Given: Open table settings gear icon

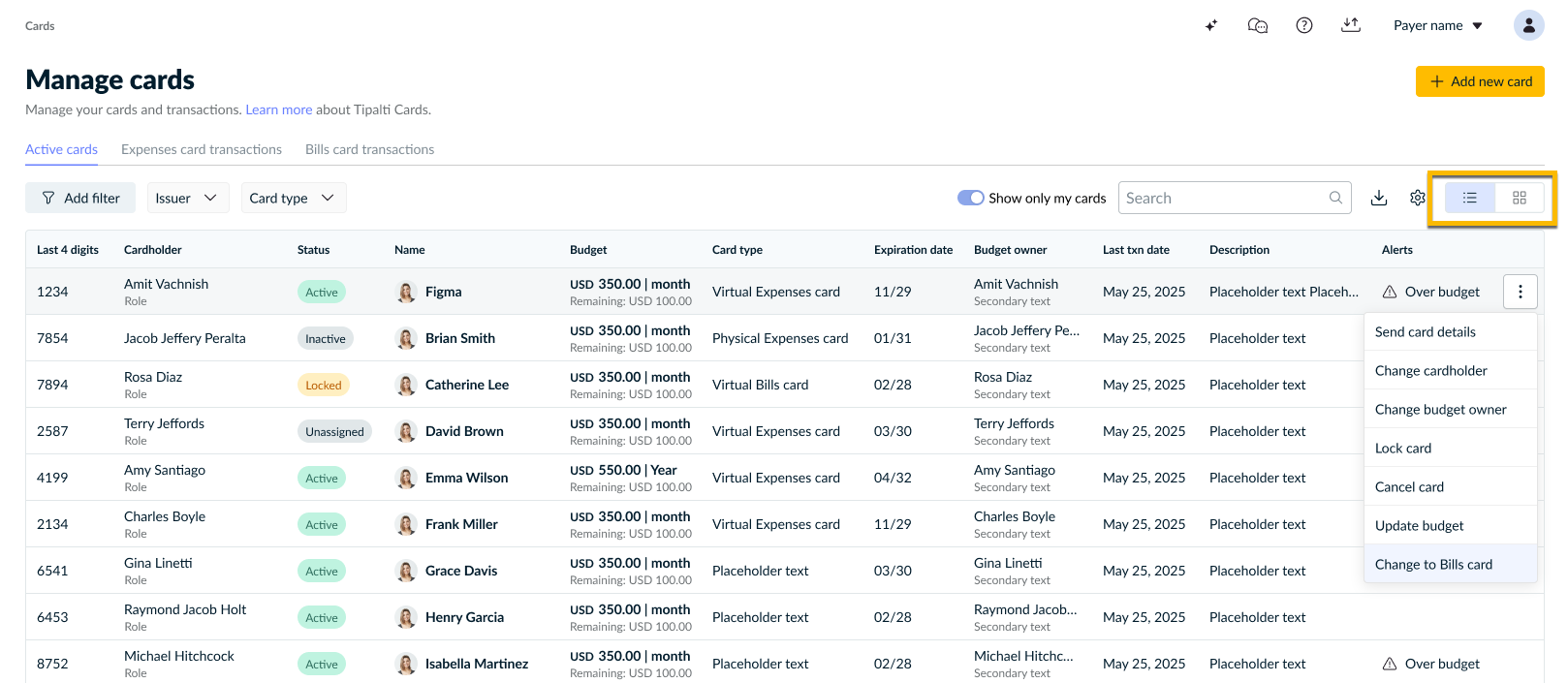Looking at the screenshot, I should pyautogui.click(x=1418, y=198).
